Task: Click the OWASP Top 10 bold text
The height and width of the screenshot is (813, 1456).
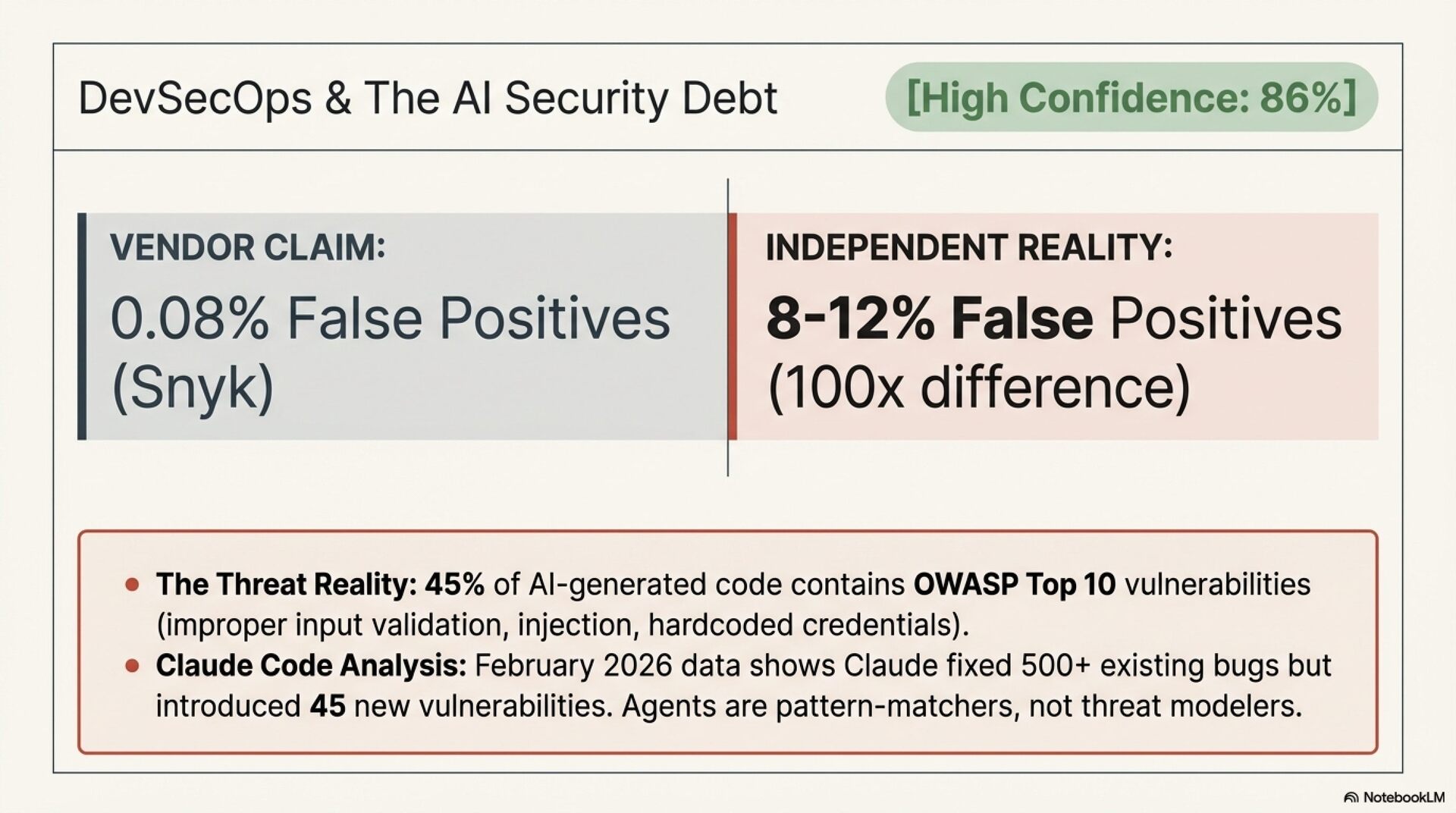Action: click(1014, 585)
